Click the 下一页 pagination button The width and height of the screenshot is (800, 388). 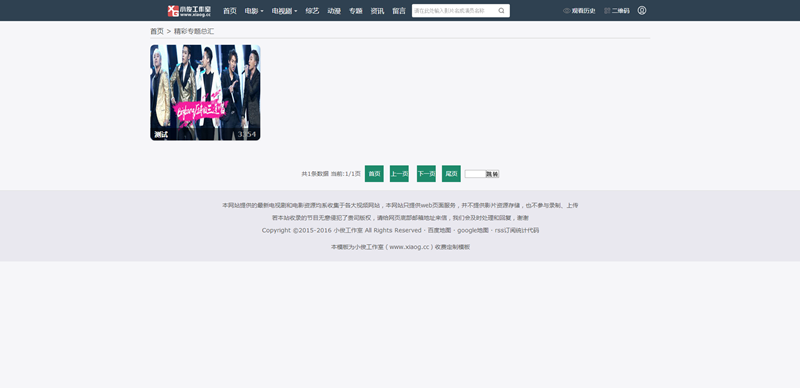(x=426, y=174)
